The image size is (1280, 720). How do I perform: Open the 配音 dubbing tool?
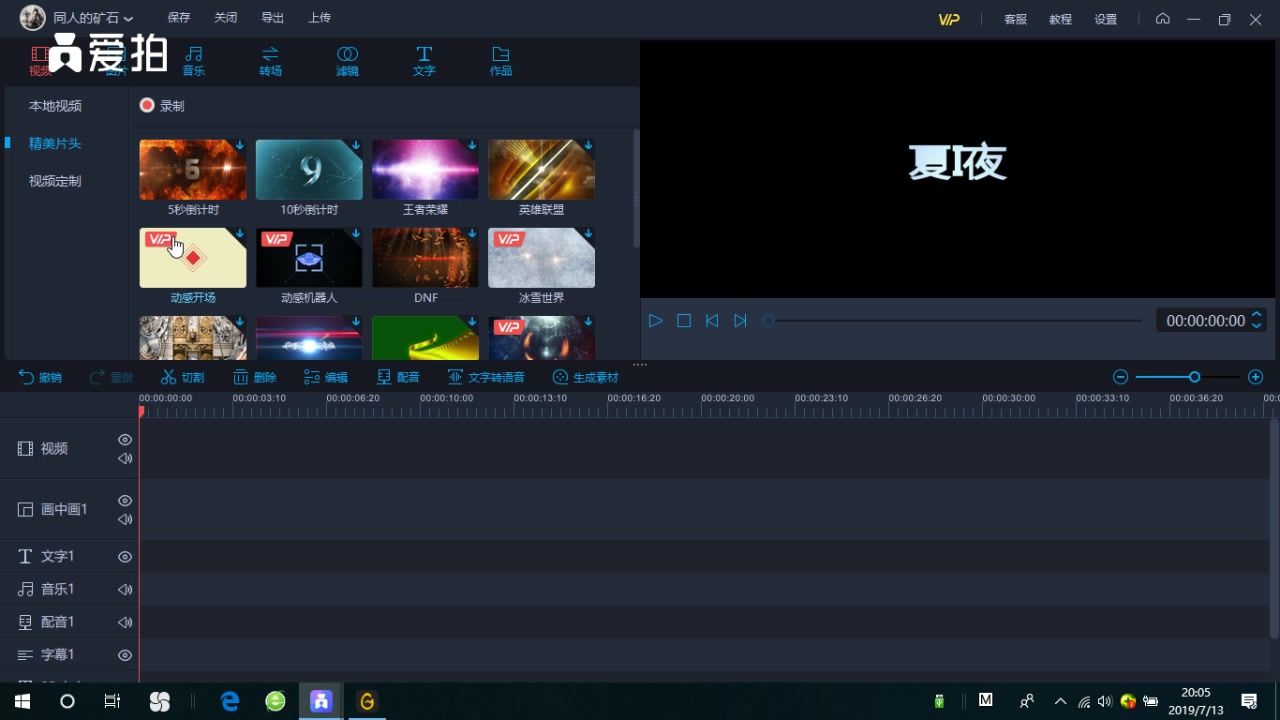tap(397, 377)
